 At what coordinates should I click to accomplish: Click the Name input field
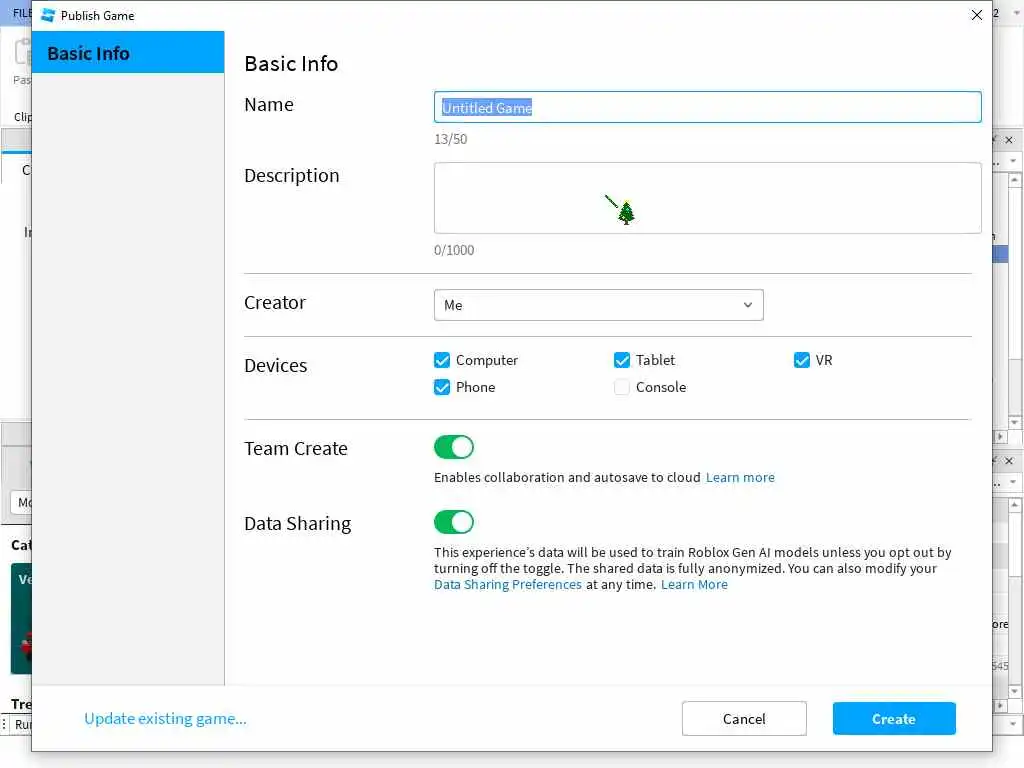click(707, 107)
